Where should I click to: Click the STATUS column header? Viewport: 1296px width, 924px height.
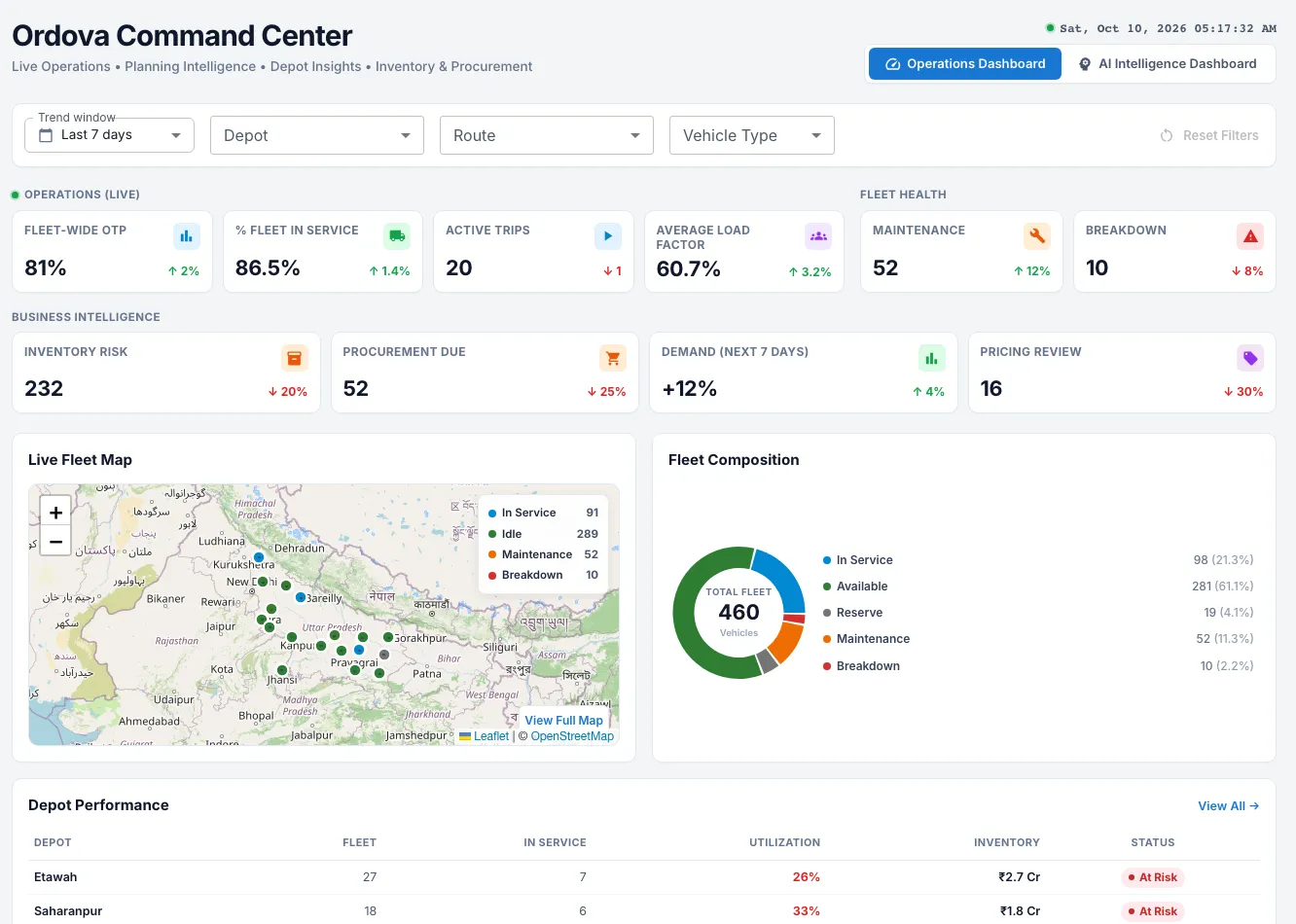(x=1153, y=842)
